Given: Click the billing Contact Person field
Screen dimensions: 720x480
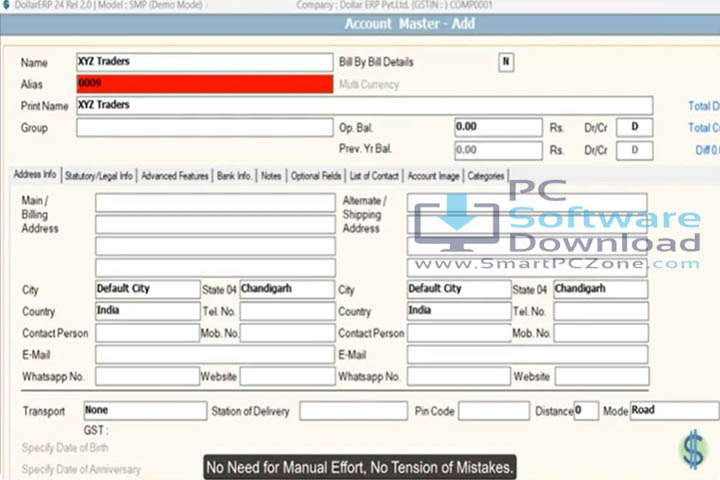Looking at the screenshot, I should 148,333.
